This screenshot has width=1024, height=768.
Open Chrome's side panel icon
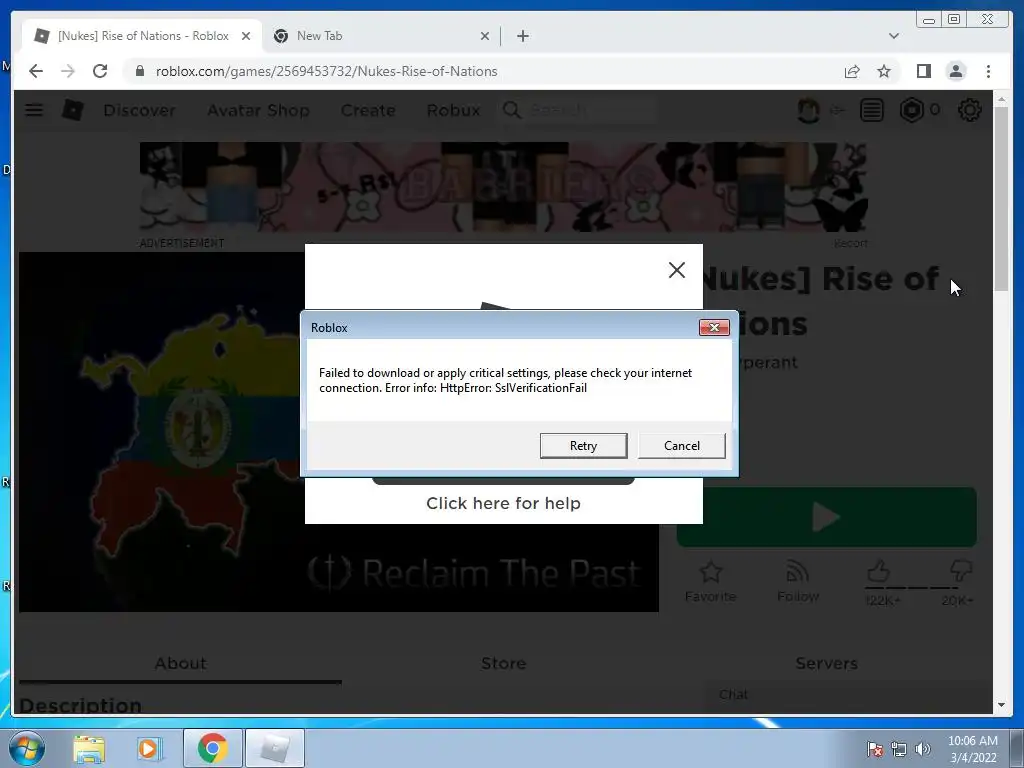tap(923, 71)
